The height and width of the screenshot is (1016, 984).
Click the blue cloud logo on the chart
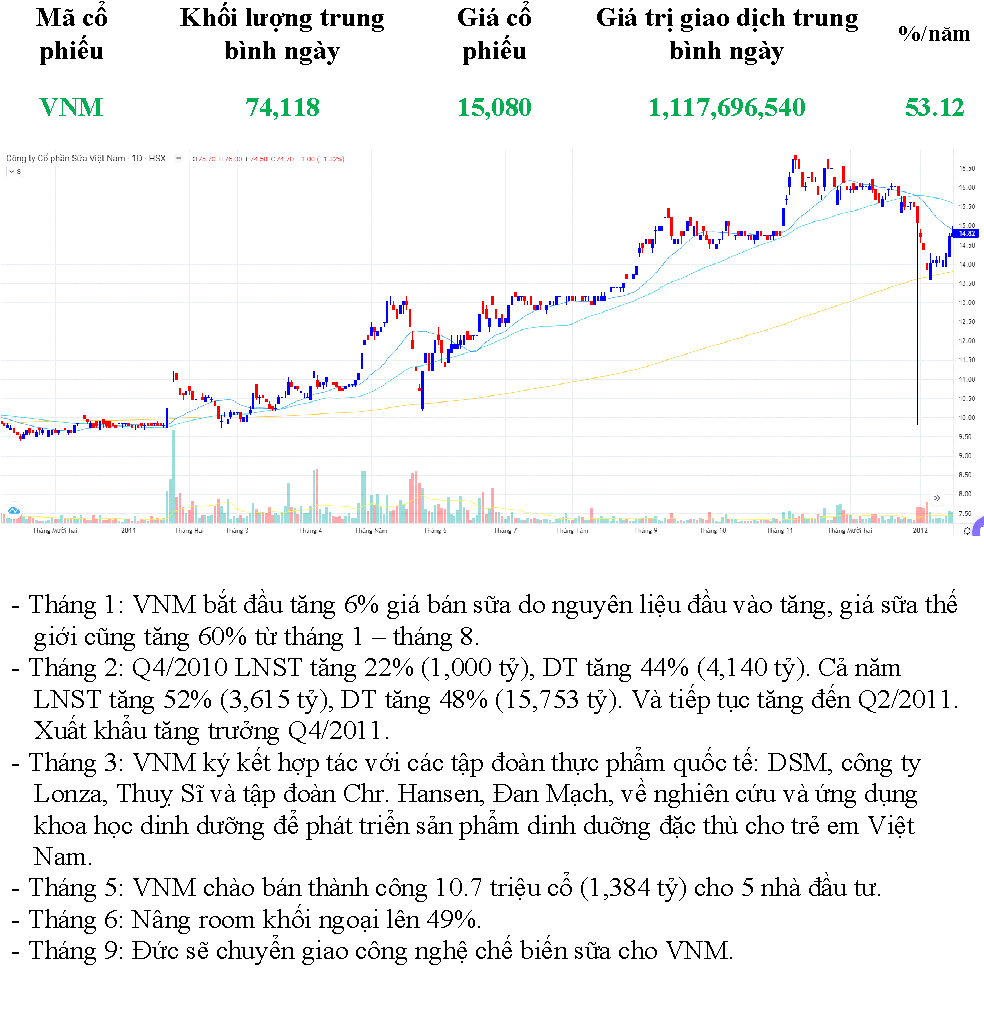coord(13,511)
